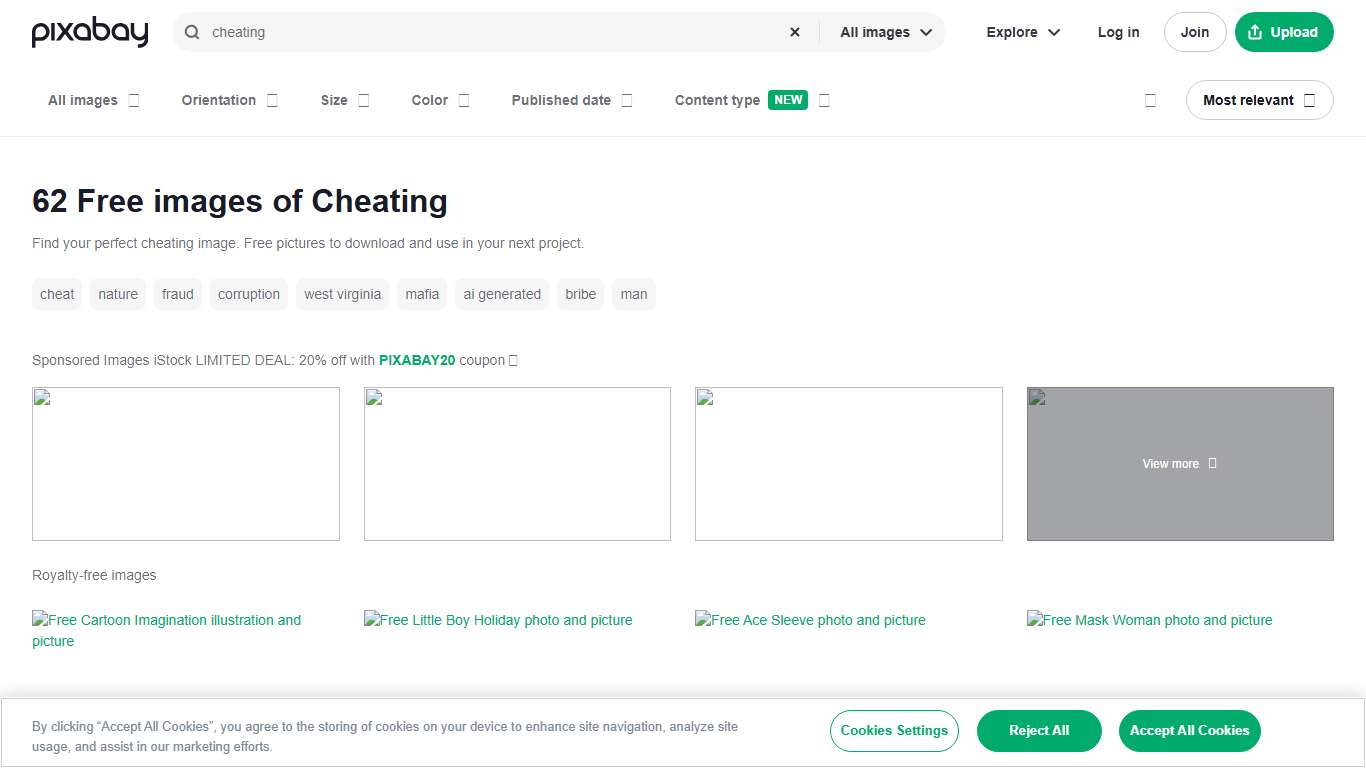Open the Explore menu

point(1022,32)
